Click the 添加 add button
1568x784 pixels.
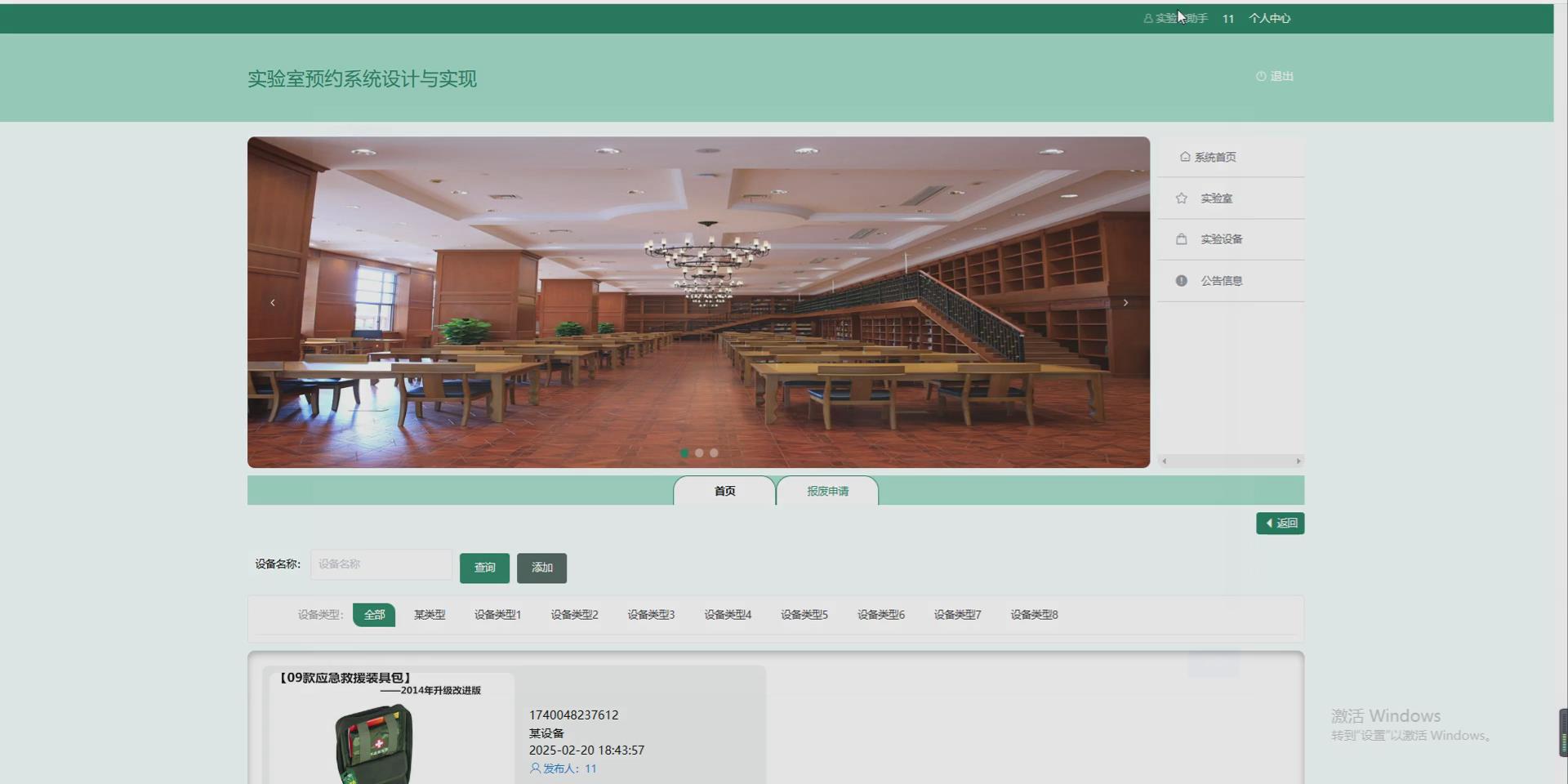coord(541,568)
